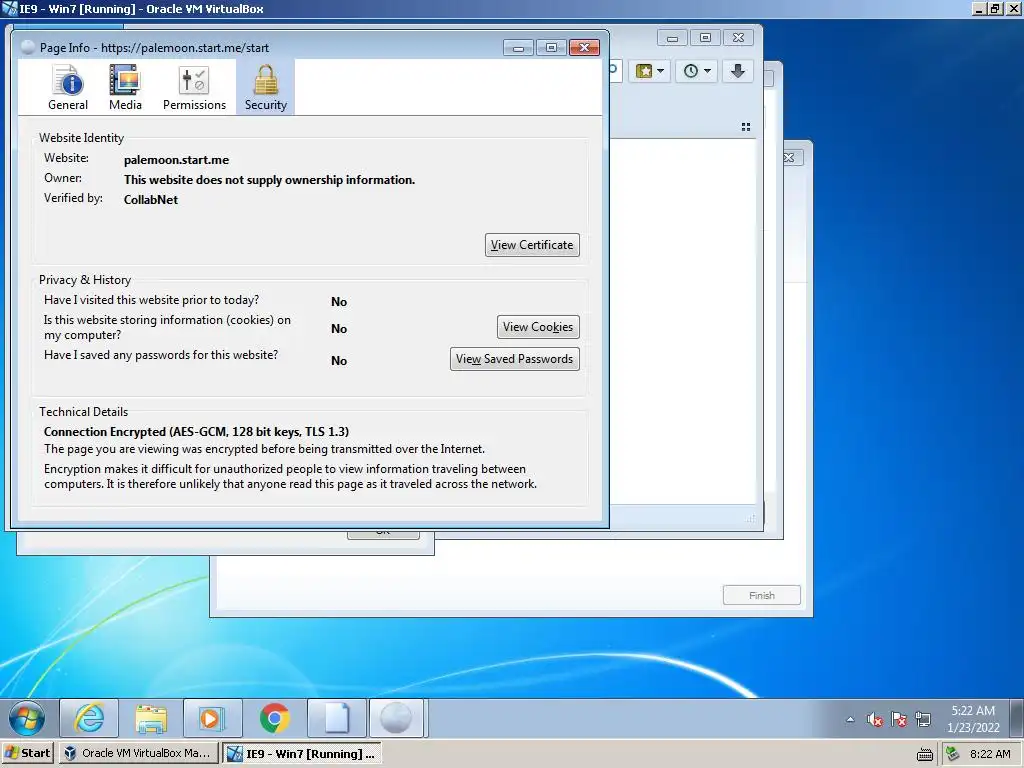Maximize the Pale Moon browser window

tap(705, 38)
